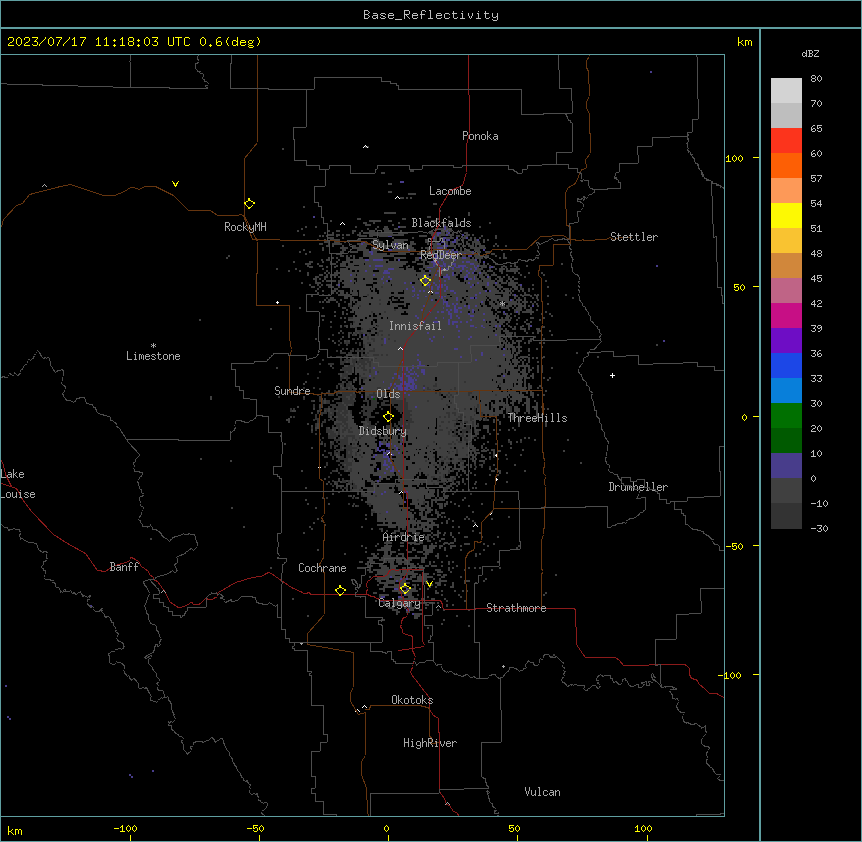This screenshot has height=842, width=862.
Task: Click the Lacombe city label
Action: pyautogui.click(x=450, y=191)
